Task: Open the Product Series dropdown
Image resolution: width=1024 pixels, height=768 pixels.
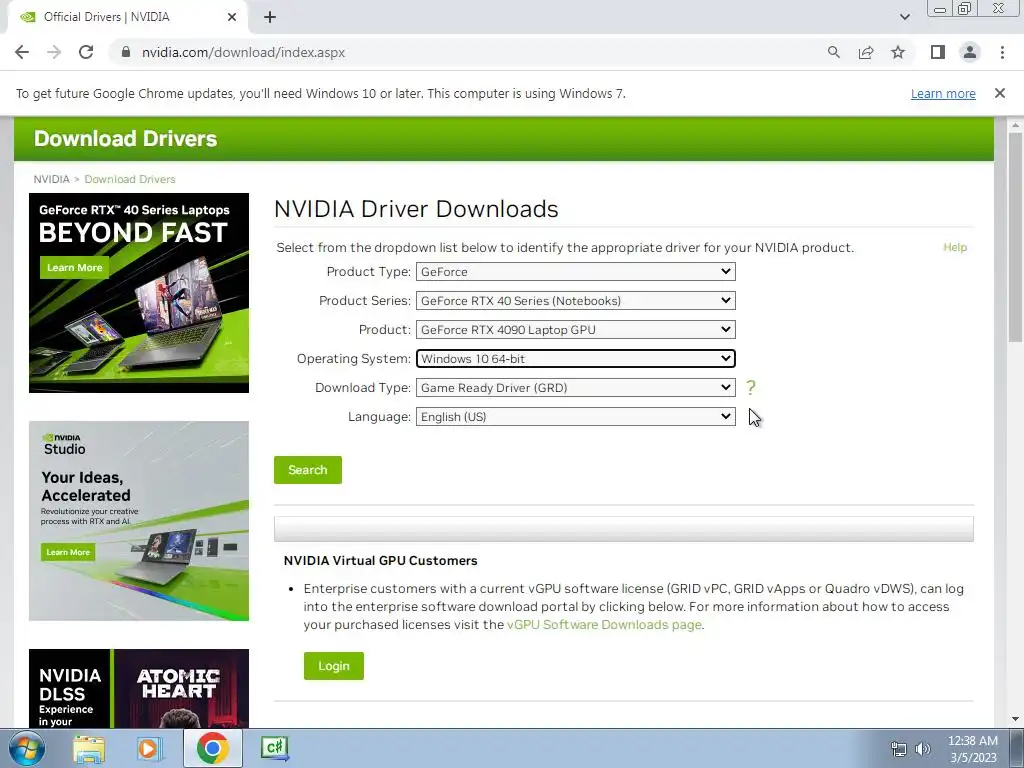Action: 575,300
